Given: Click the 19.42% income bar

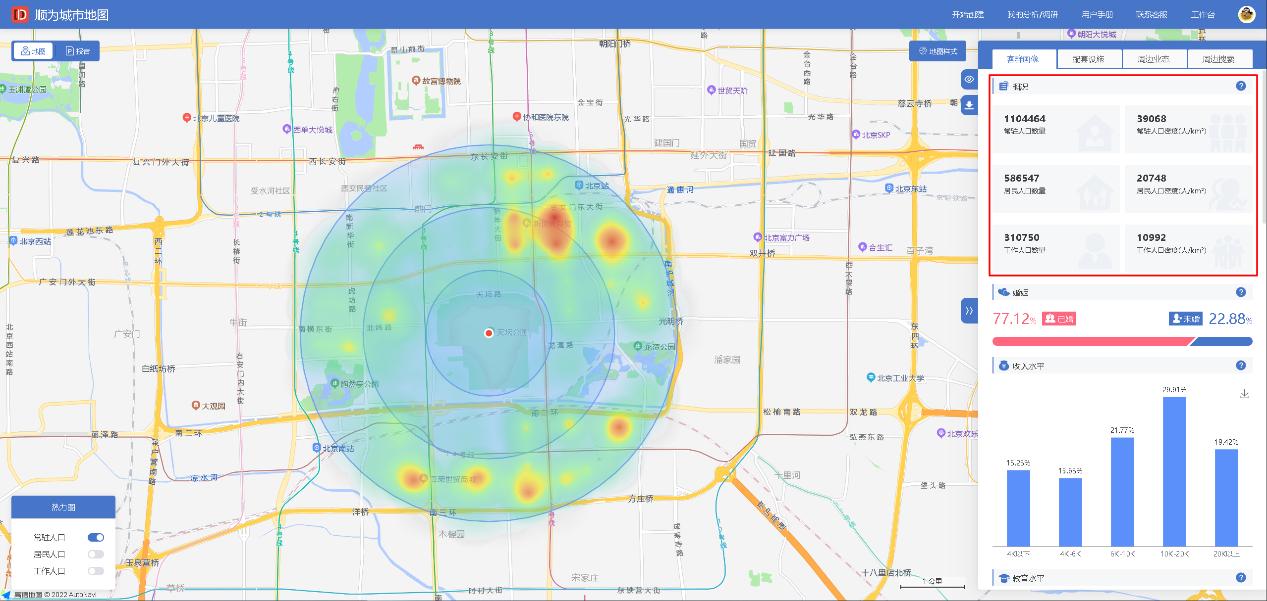Looking at the screenshot, I should (x=1226, y=498).
